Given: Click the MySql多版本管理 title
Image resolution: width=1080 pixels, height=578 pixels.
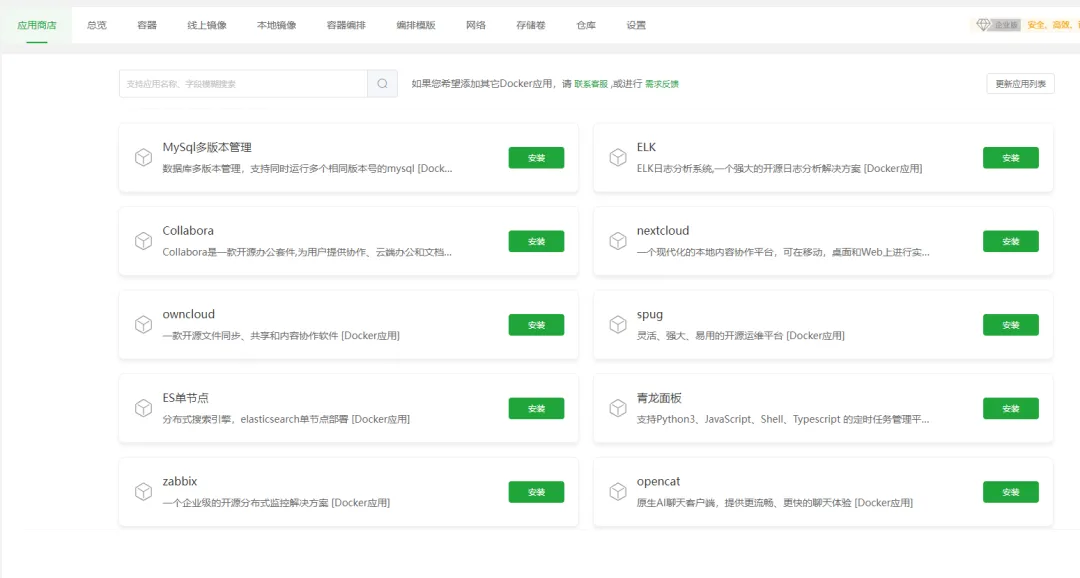Looking at the screenshot, I should tap(207, 147).
